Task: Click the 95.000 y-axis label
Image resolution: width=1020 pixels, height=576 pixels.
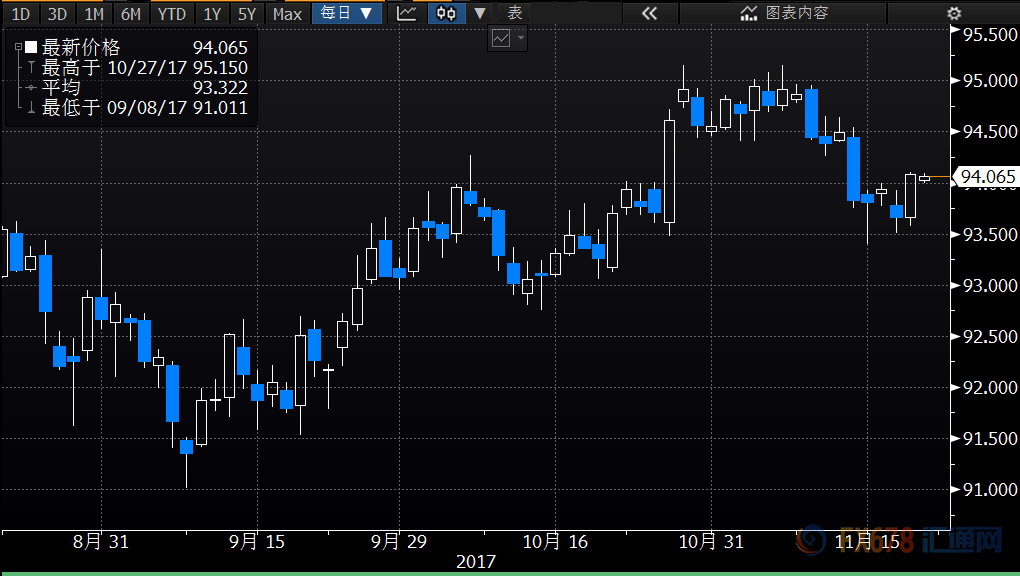Action: [x=989, y=81]
